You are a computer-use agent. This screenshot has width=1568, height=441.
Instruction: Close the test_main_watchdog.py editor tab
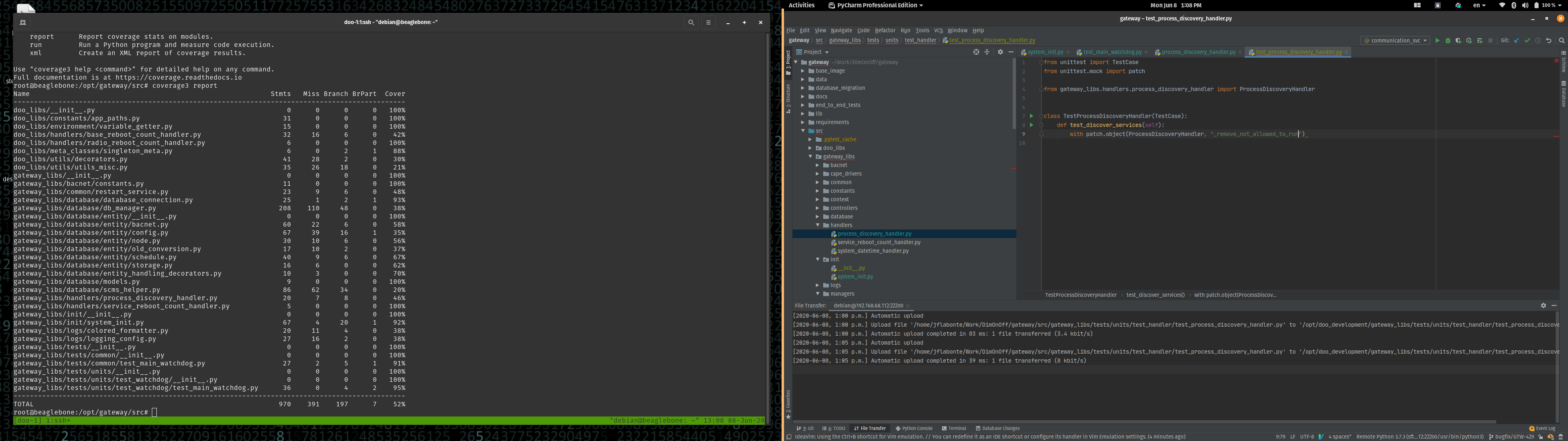[1147, 52]
